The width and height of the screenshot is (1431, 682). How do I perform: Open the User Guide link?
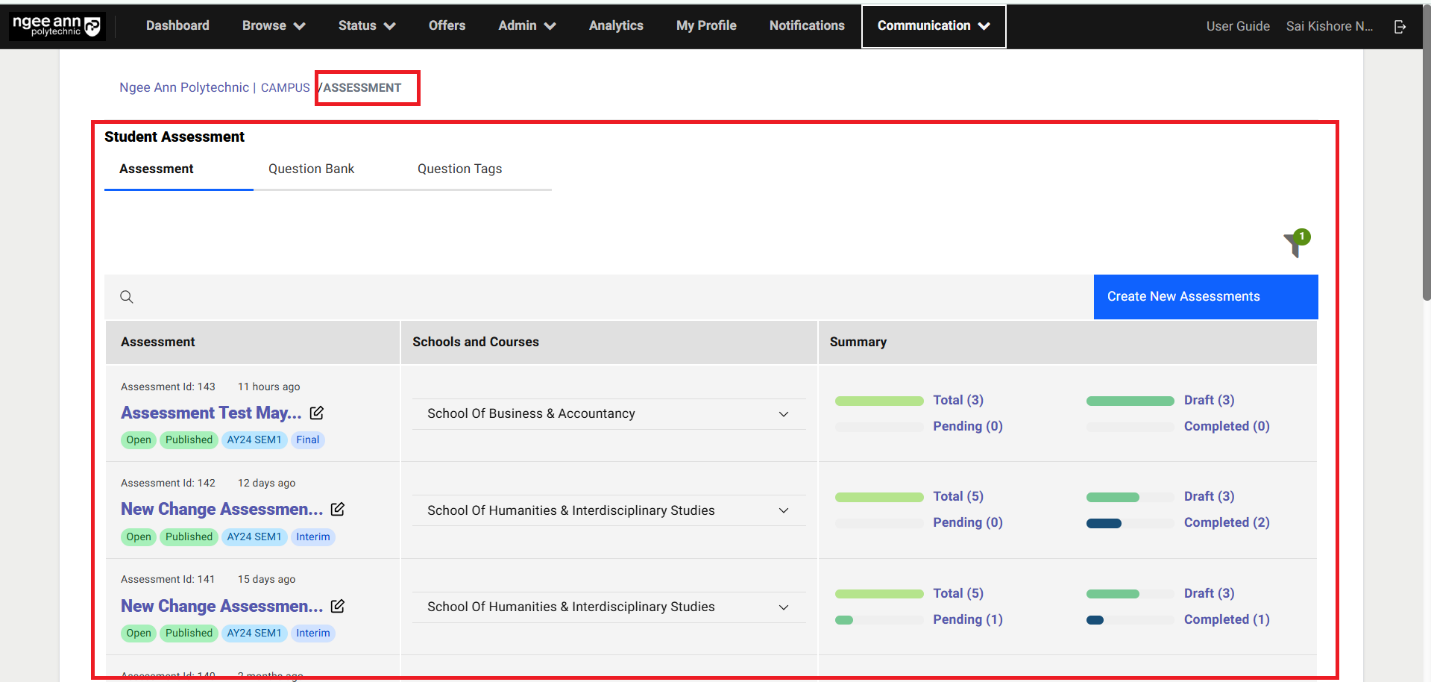[x=1237, y=27]
